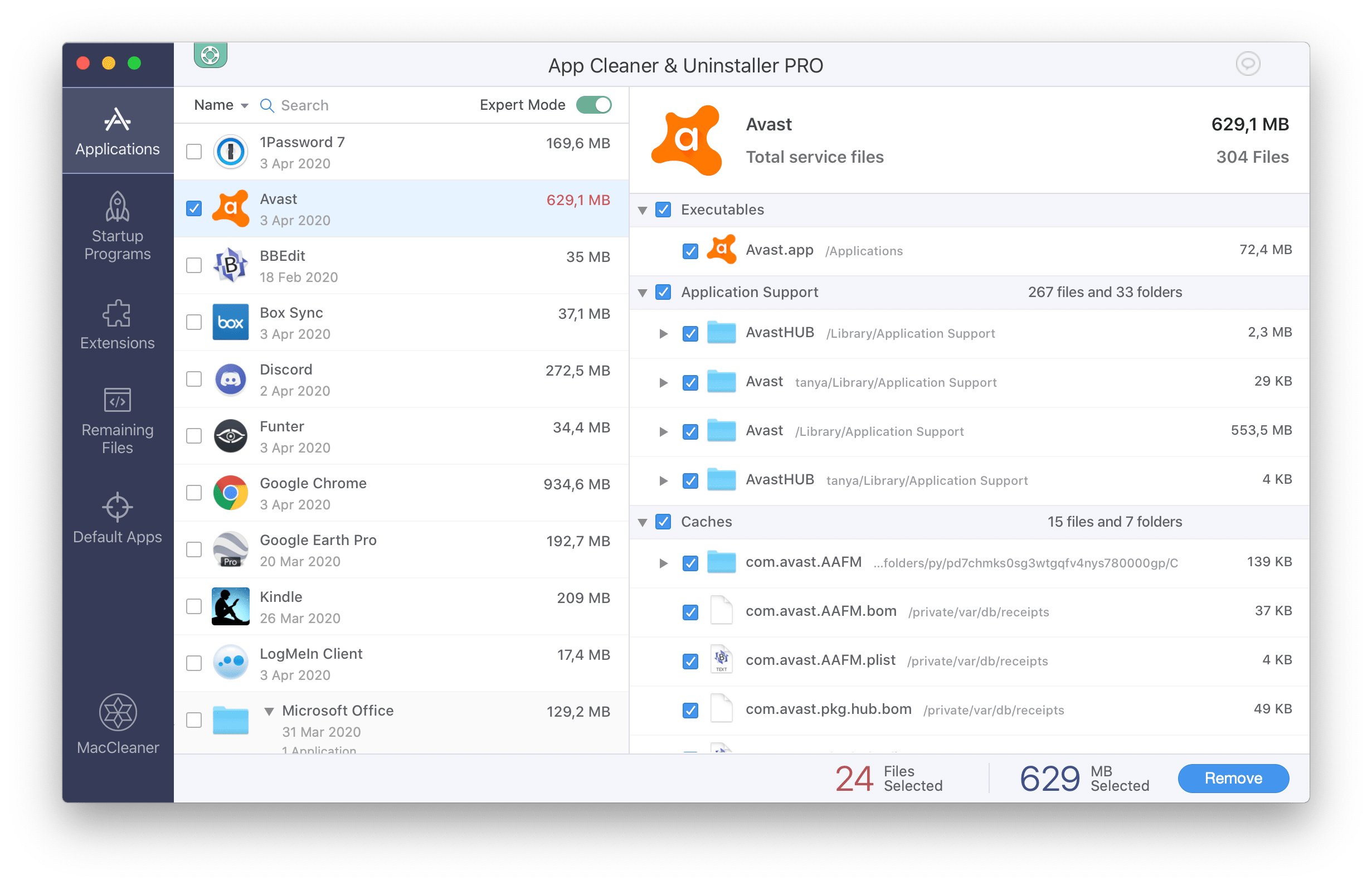Screen dimensions: 1372x885
Task: Select Default Apps sidebar icon
Action: click(116, 505)
